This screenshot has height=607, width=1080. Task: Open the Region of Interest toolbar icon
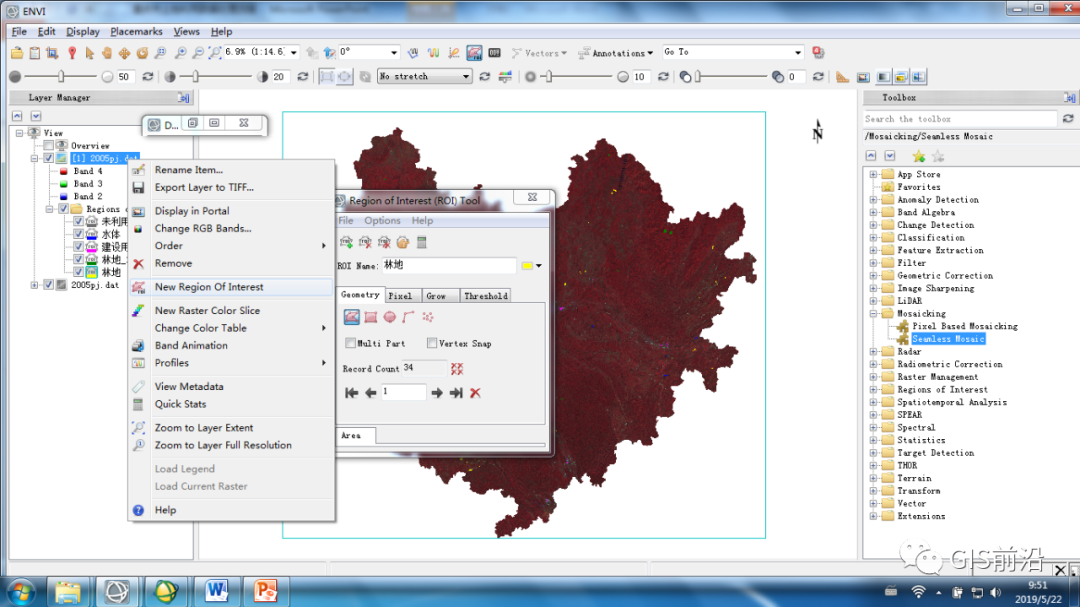[x=475, y=53]
